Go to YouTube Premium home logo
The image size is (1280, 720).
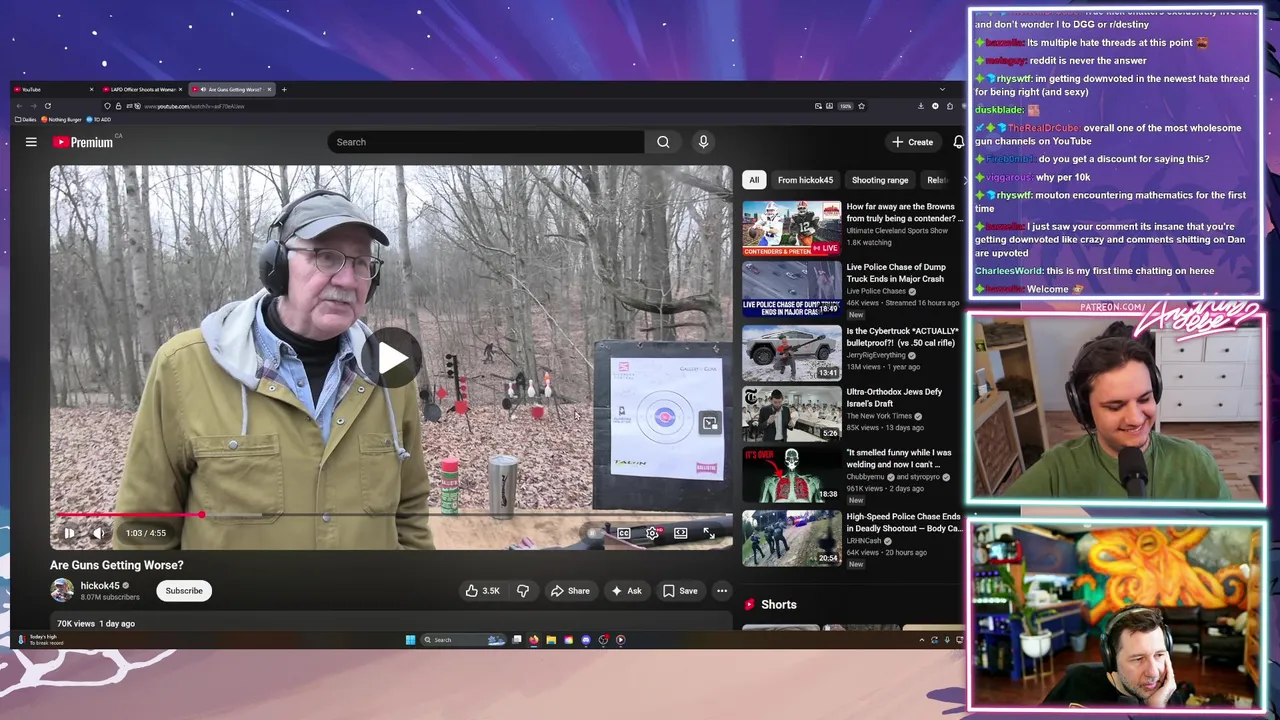pyautogui.click(x=85, y=142)
